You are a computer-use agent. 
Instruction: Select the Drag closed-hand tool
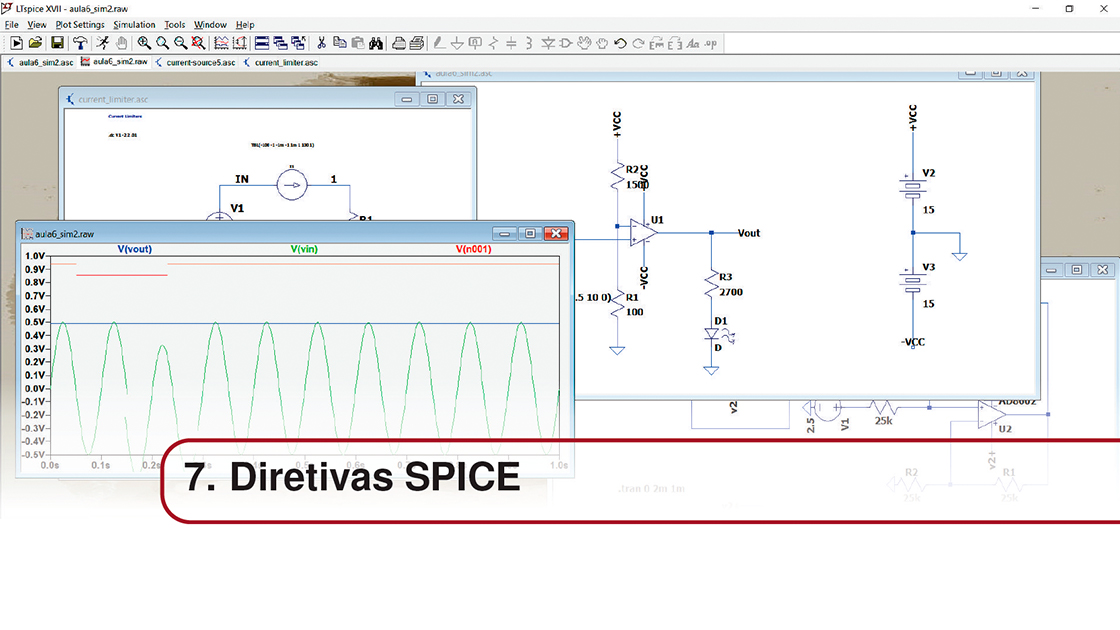pyautogui.click(x=602, y=44)
